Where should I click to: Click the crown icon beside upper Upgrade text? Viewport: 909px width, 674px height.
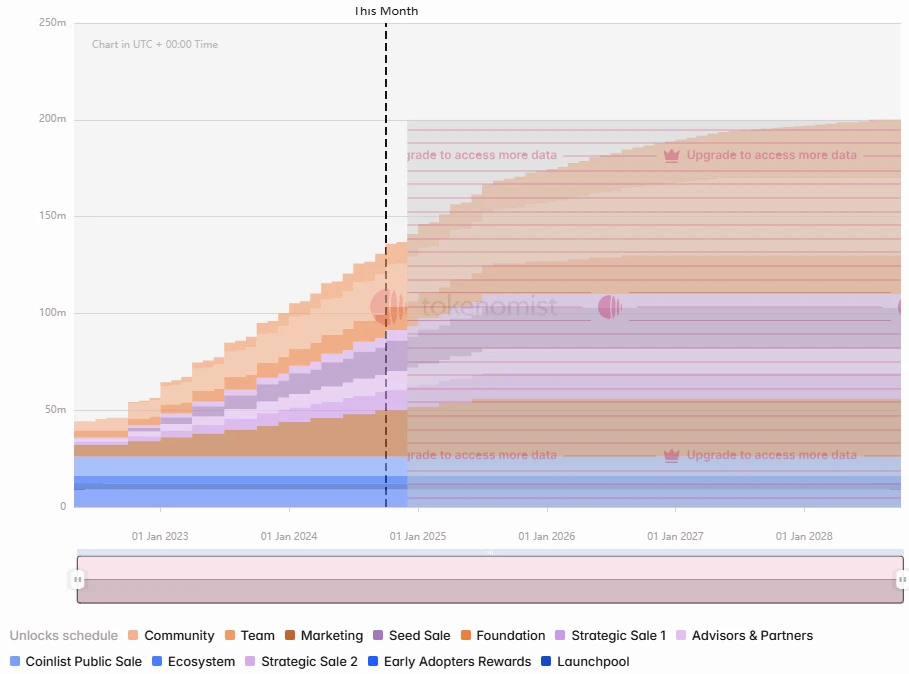click(x=671, y=155)
